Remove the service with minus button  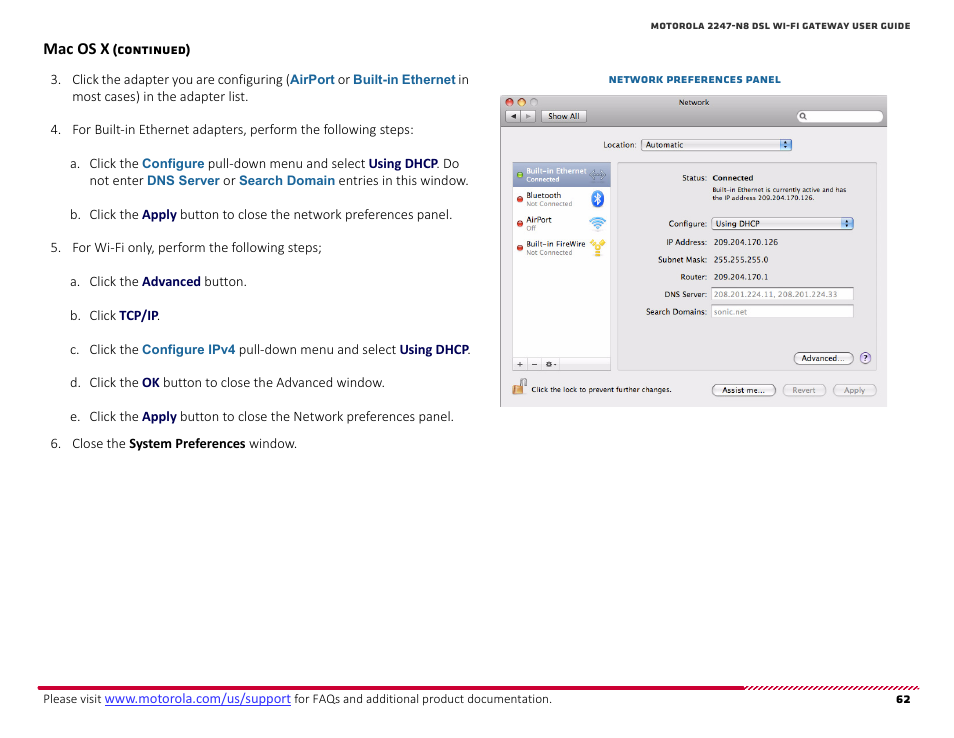click(x=534, y=364)
